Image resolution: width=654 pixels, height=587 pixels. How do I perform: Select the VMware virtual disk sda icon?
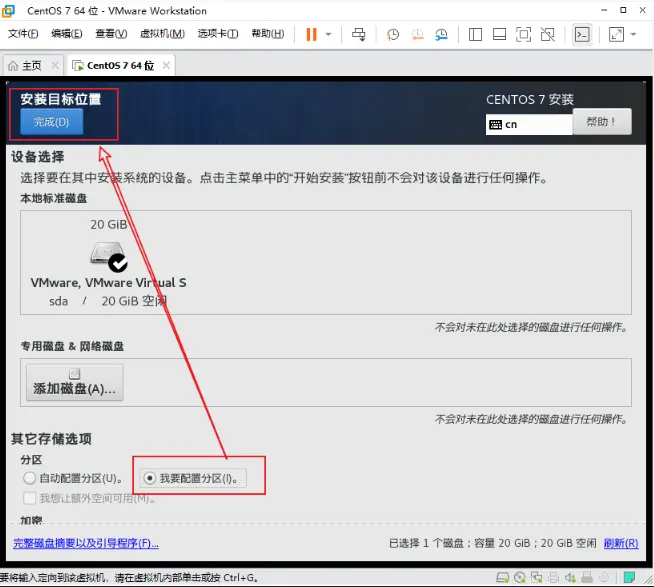(108, 256)
